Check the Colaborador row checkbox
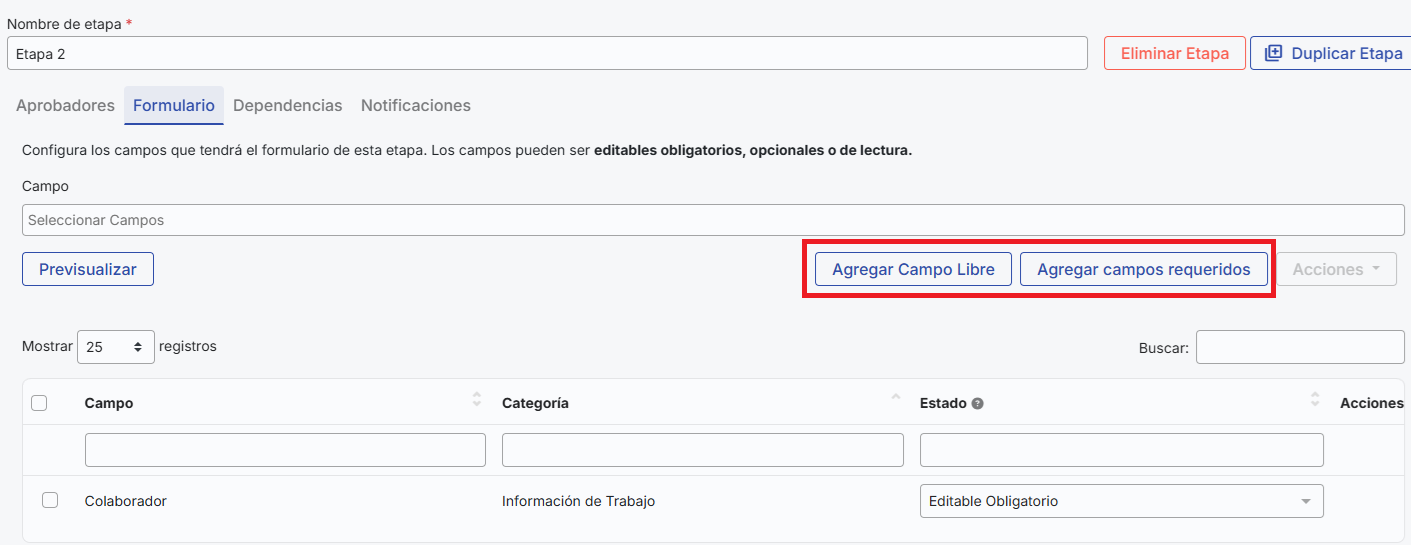 pos(50,500)
